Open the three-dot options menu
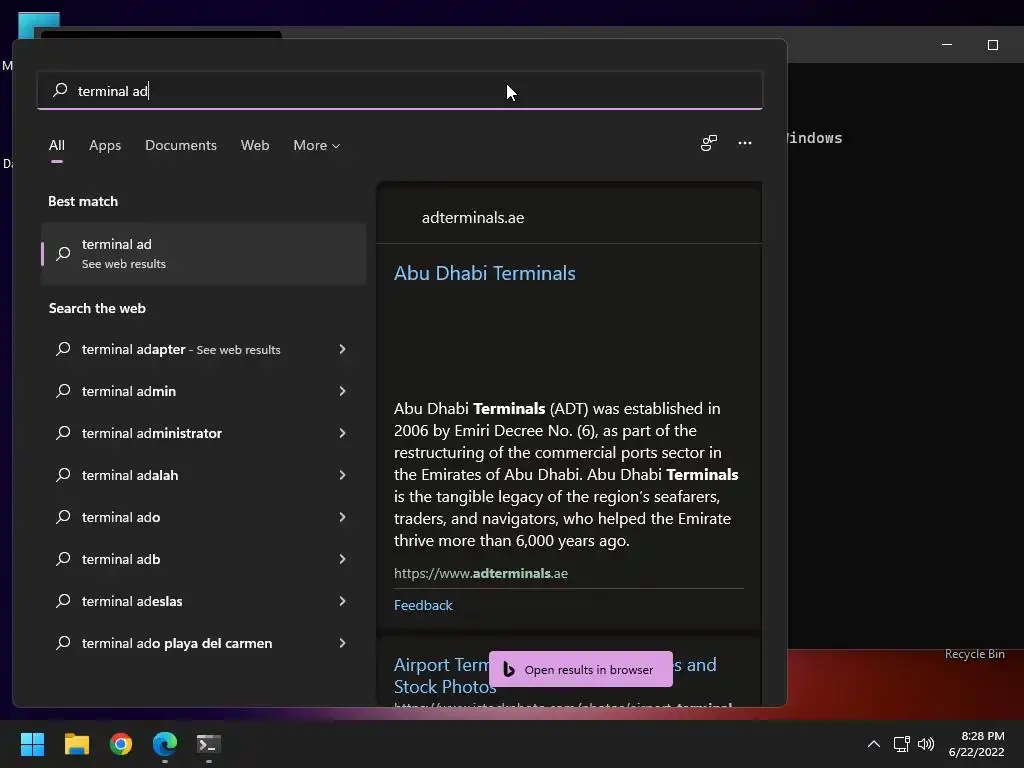Viewport: 1024px width, 768px height. click(745, 143)
